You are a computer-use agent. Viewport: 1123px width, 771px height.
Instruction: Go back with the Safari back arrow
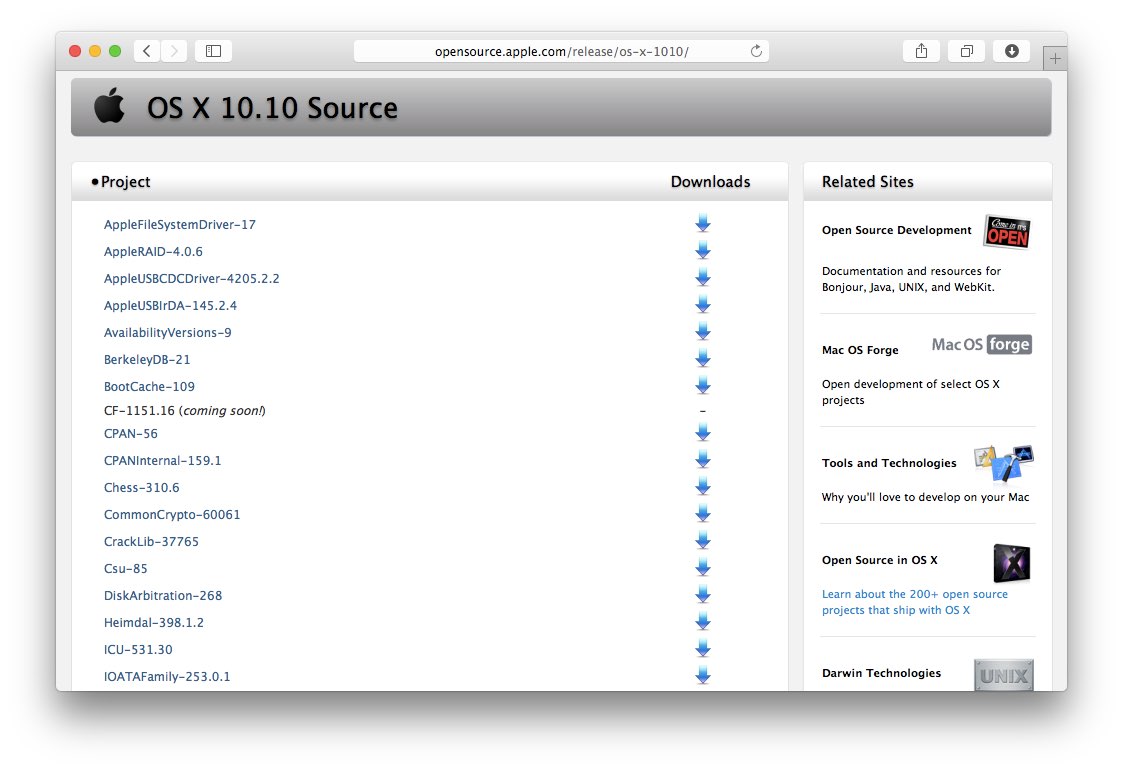[x=147, y=51]
